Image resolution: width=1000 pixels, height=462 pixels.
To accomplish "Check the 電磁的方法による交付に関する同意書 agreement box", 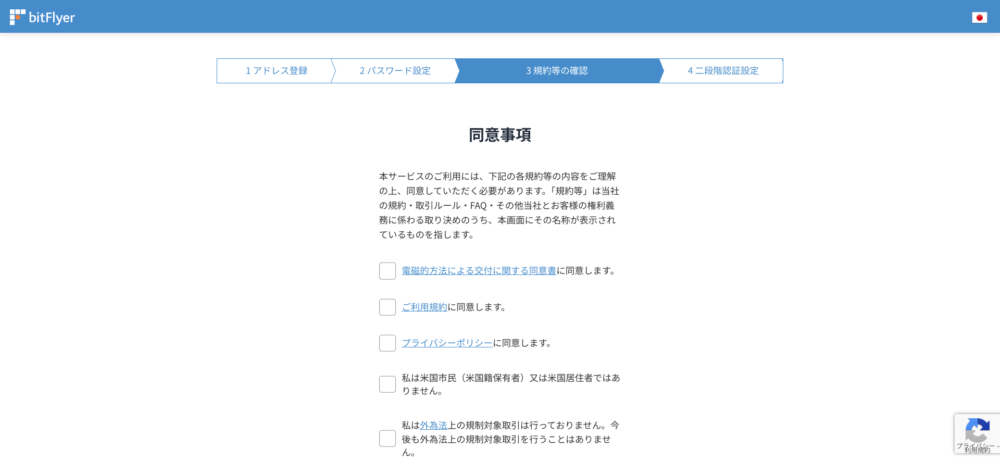I will (x=387, y=271).
